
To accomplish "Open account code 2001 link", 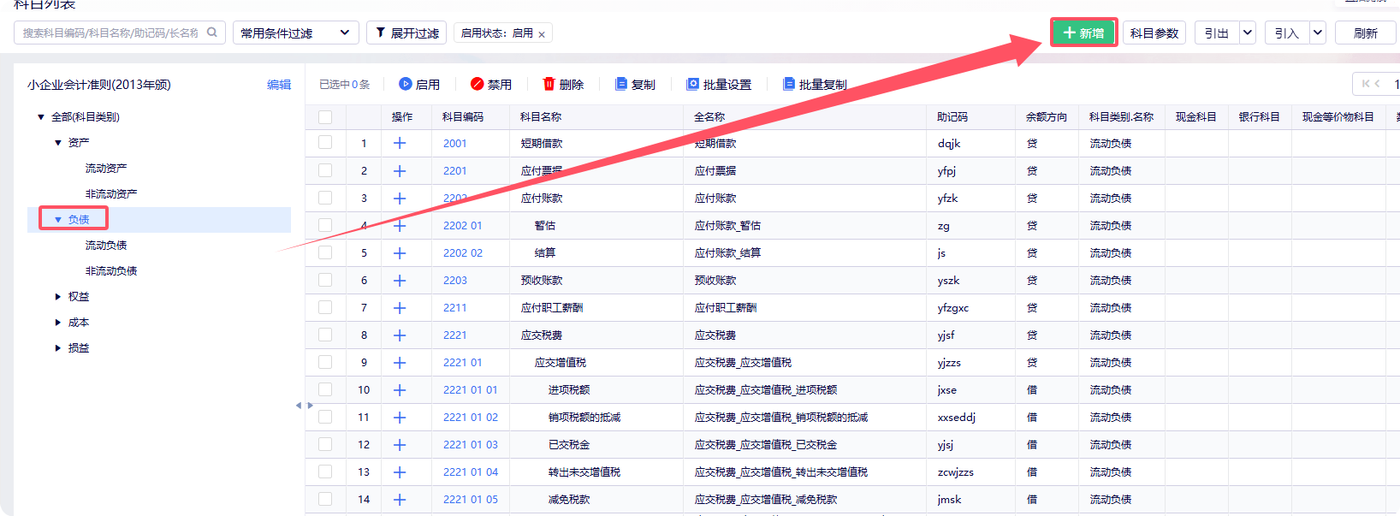I will 455,143.
